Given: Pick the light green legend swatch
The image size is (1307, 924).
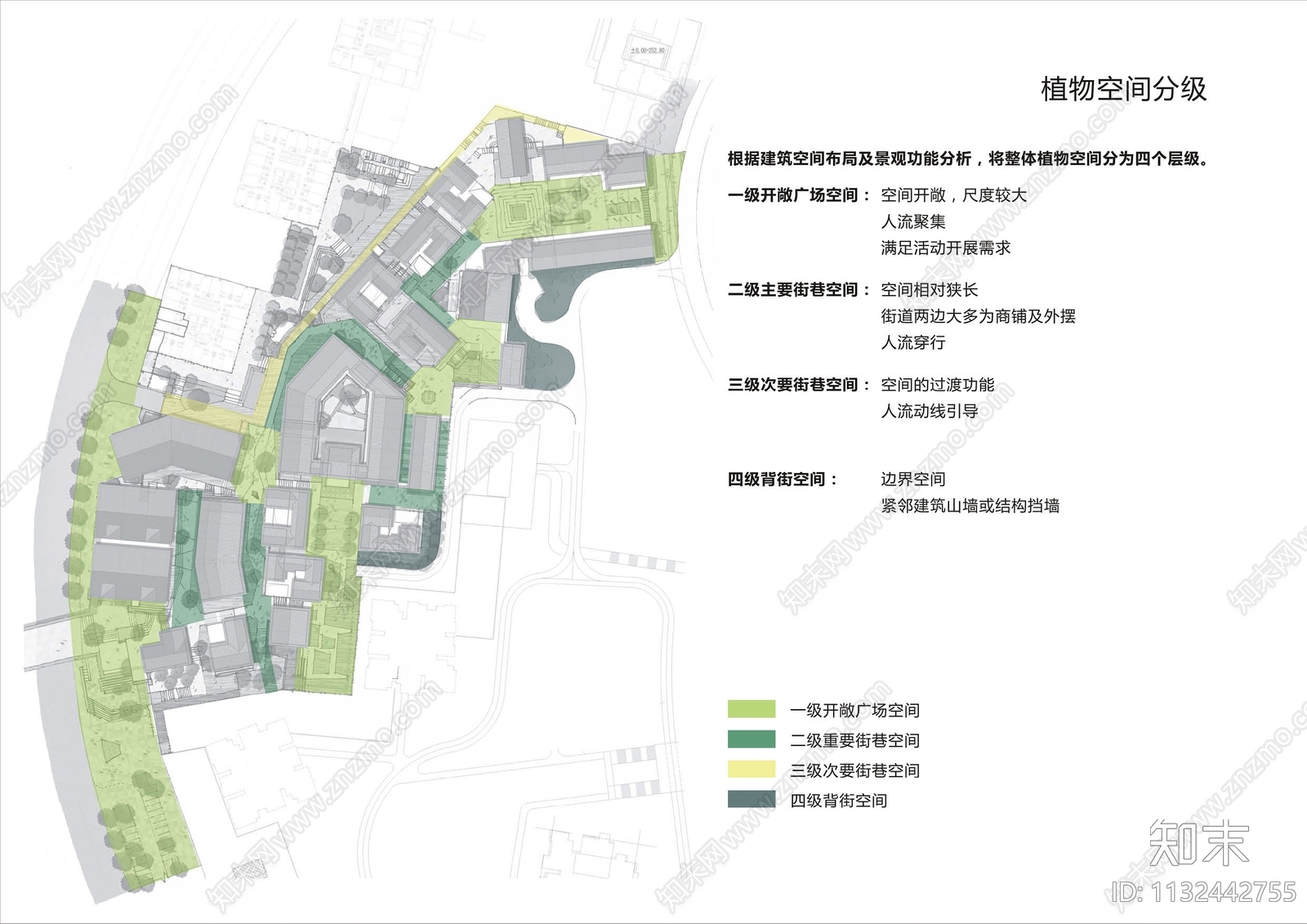Looking at the screenshot, I should point(752,709).
